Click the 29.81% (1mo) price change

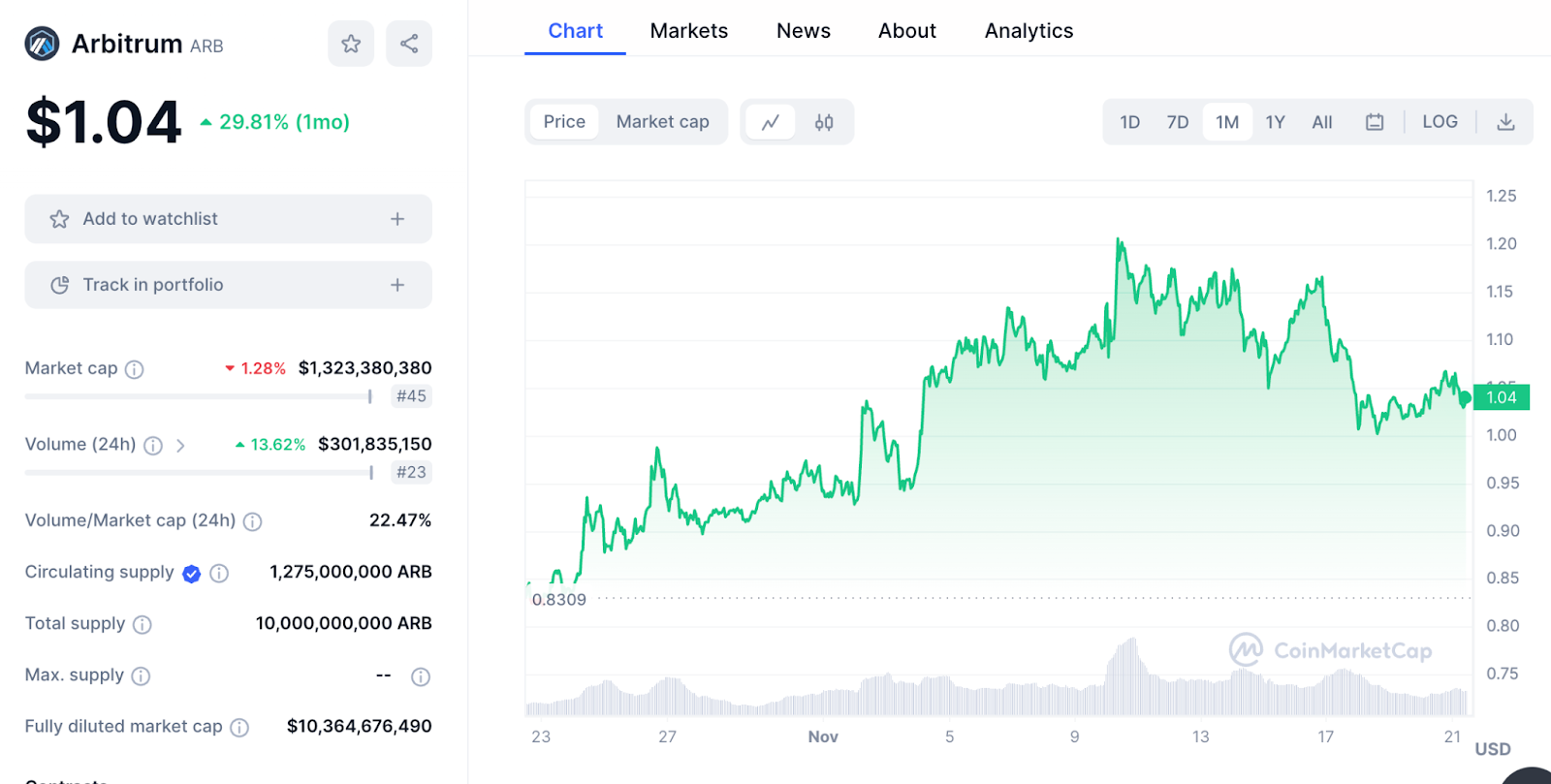coord(275,122)
